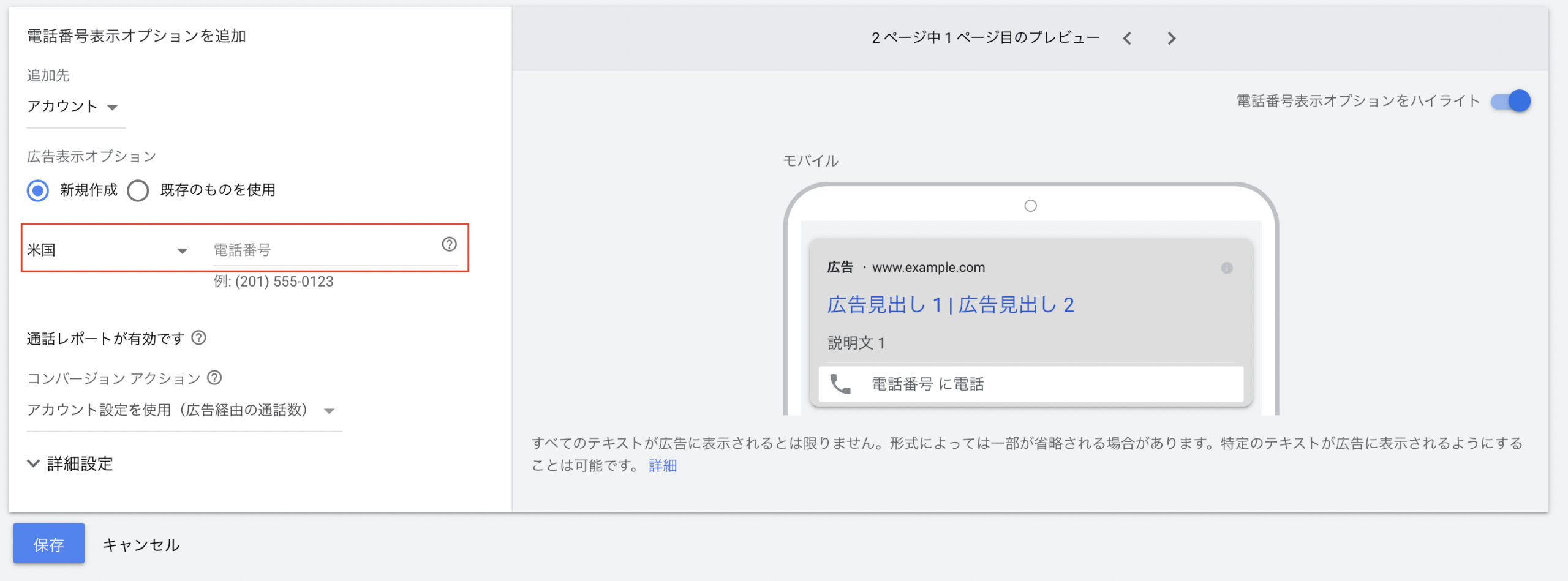
Task: Click the ad info icon in preview
Action: [1226, 268]
